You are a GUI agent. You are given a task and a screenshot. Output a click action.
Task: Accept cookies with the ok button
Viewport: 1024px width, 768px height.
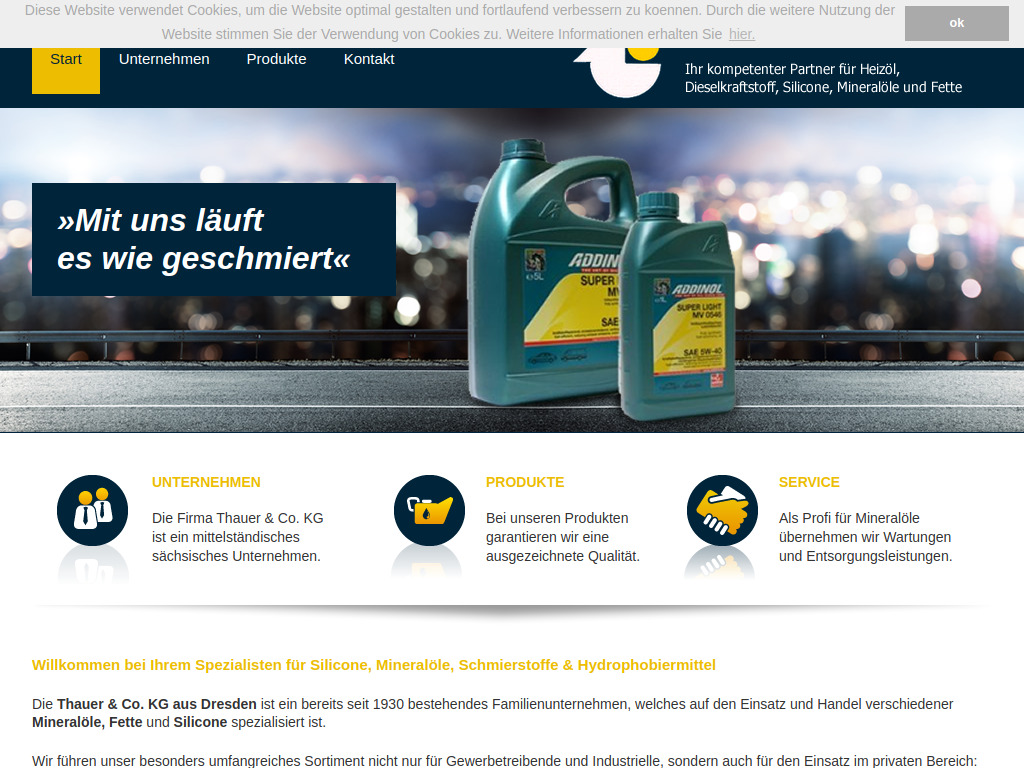point(956,23)
